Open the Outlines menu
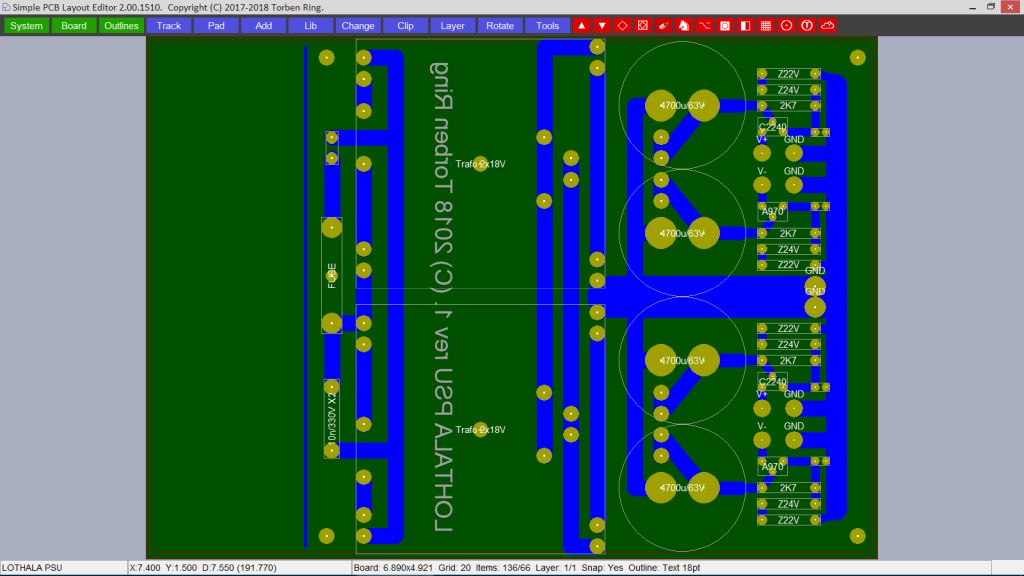This screenshot has width=1024, height=576. click(121, 25)
